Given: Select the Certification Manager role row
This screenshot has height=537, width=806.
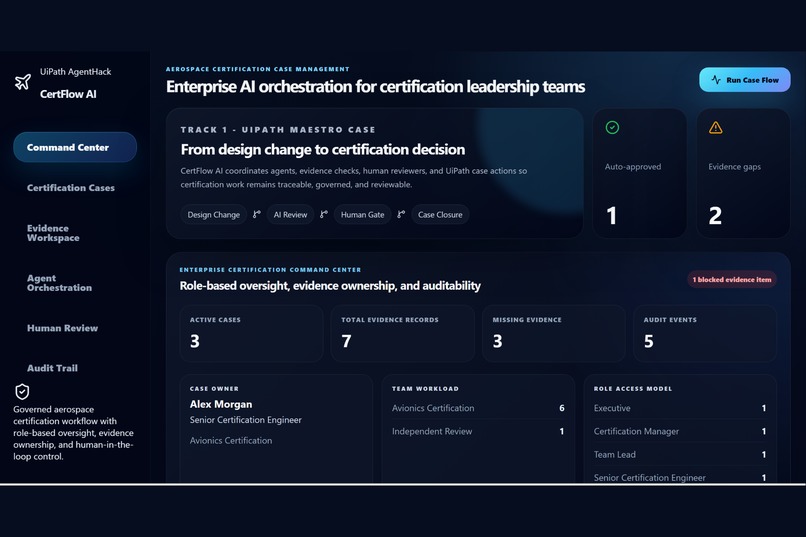Looking at the screenshot, I should coord(680,431).
